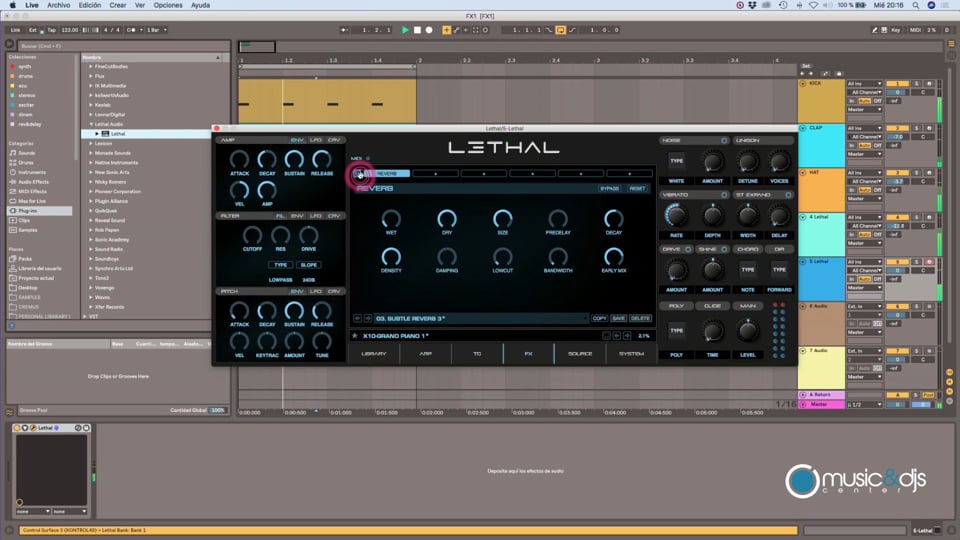Image resolution: width=960 pixels, height=540 pixels.
Task: Toggle the MIDI map mode switch
Action: pyautogui.click(x=915, y=29)
